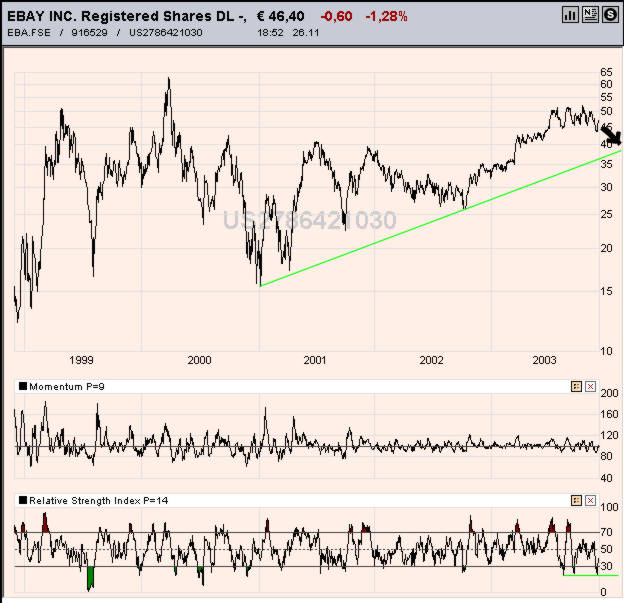
Task: Open the news icon in header
Action: point(590,15)
